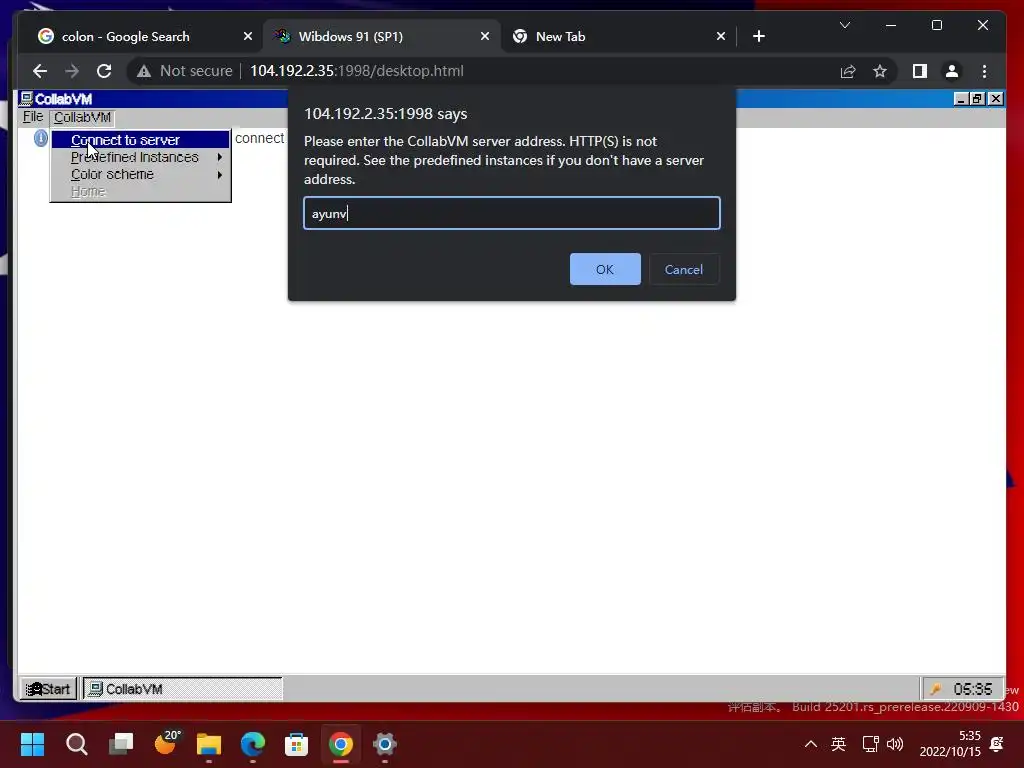
Task: Reload the current page
Action: click(104, 71)
